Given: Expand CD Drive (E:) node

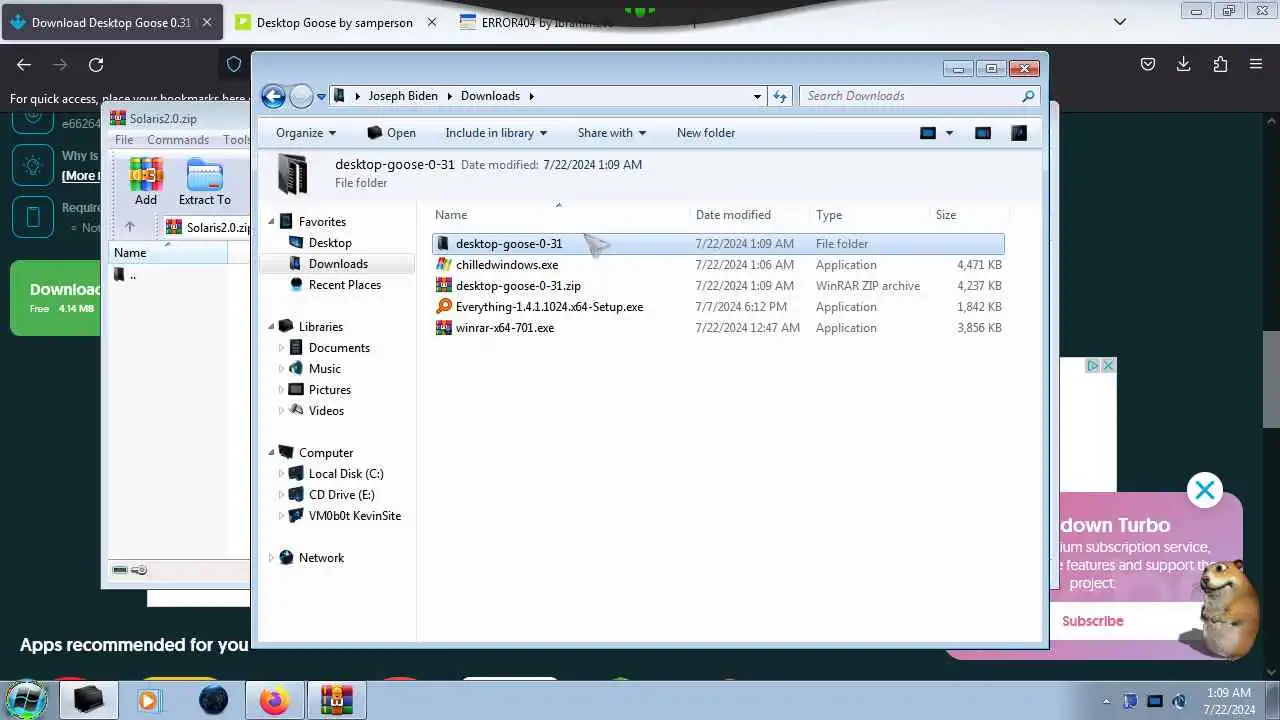Looking at the screenshot, I should (x=281, y=495).
